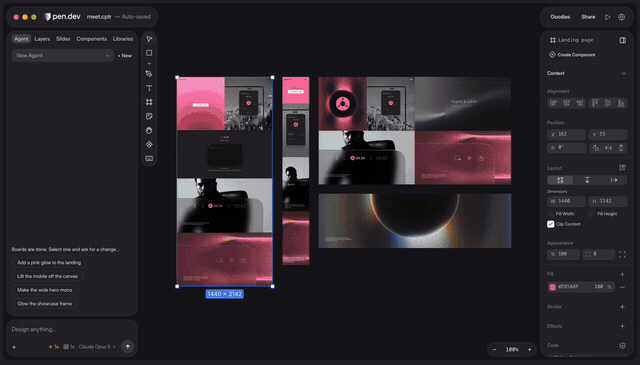Image resolution: width=640 pixels, height=365 pixels.
Task: Select the sticky note tool
Action: pos(149,116)
